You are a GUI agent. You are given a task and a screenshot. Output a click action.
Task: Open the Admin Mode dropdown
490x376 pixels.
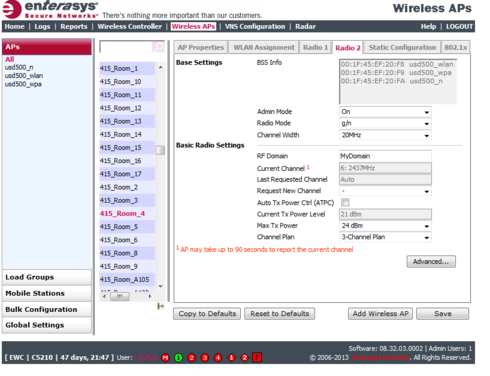385,112
